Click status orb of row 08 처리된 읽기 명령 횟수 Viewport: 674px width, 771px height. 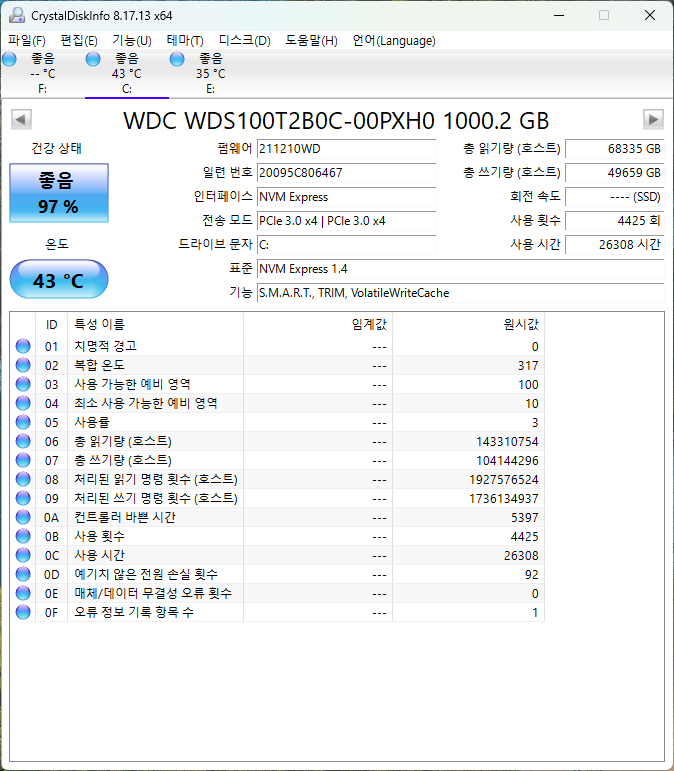(23, 479)
